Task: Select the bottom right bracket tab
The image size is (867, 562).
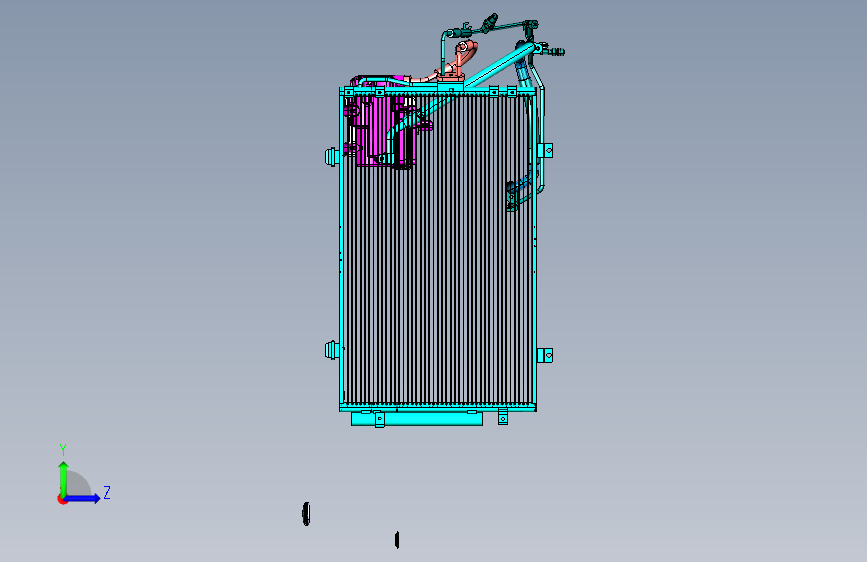Action: pos(503,417)
